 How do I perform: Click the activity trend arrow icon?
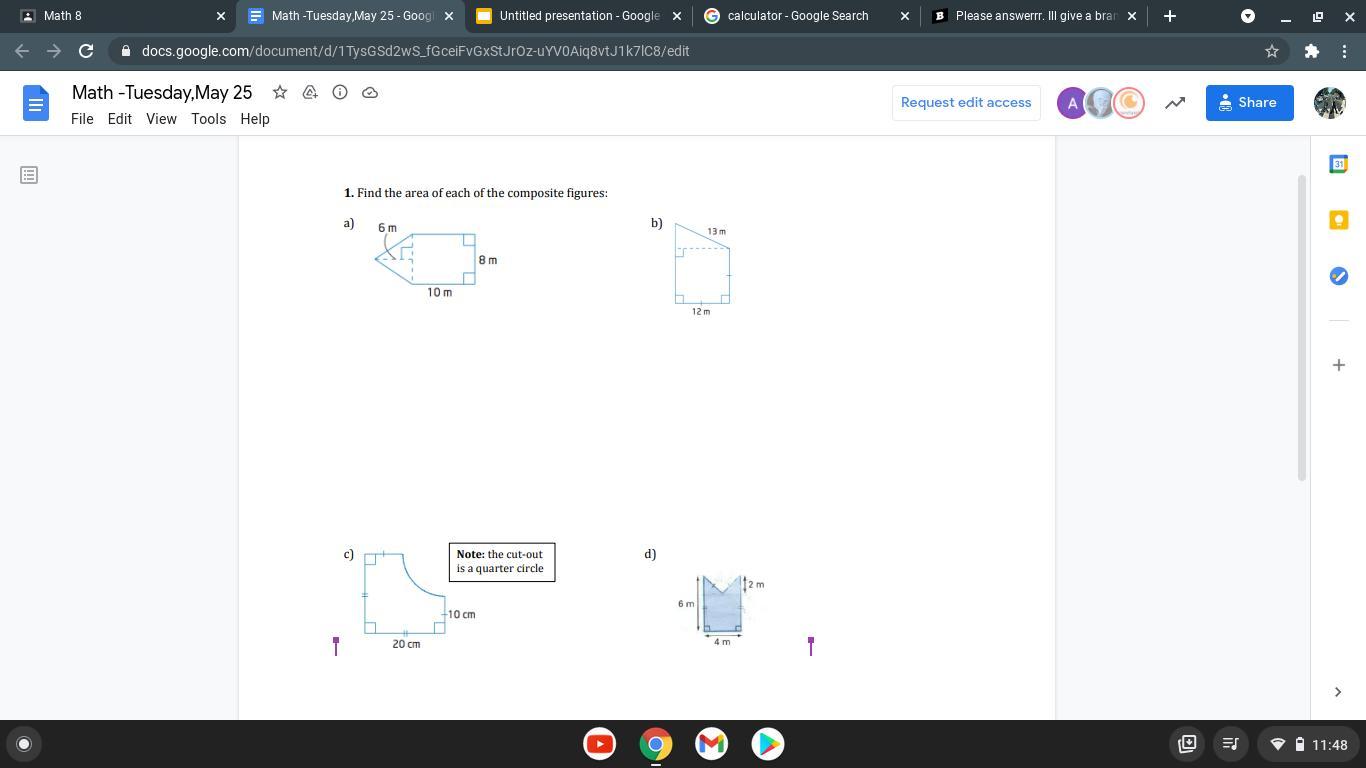(1175, 102)
